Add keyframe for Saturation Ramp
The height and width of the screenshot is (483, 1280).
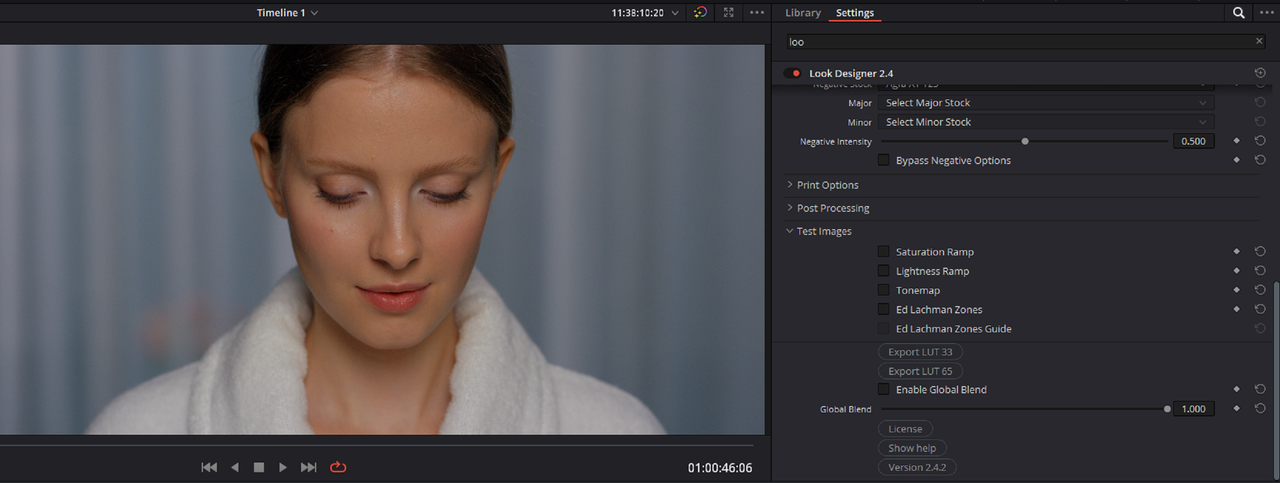[1237, 252]
